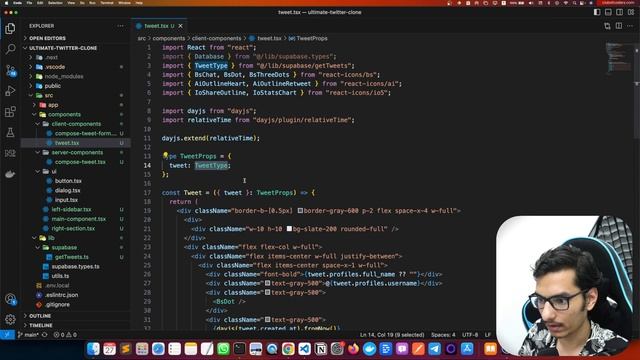The width and height of the screenshot is (640, 360).
Task: Open Finder from the Dock
Action: point(93,349)
